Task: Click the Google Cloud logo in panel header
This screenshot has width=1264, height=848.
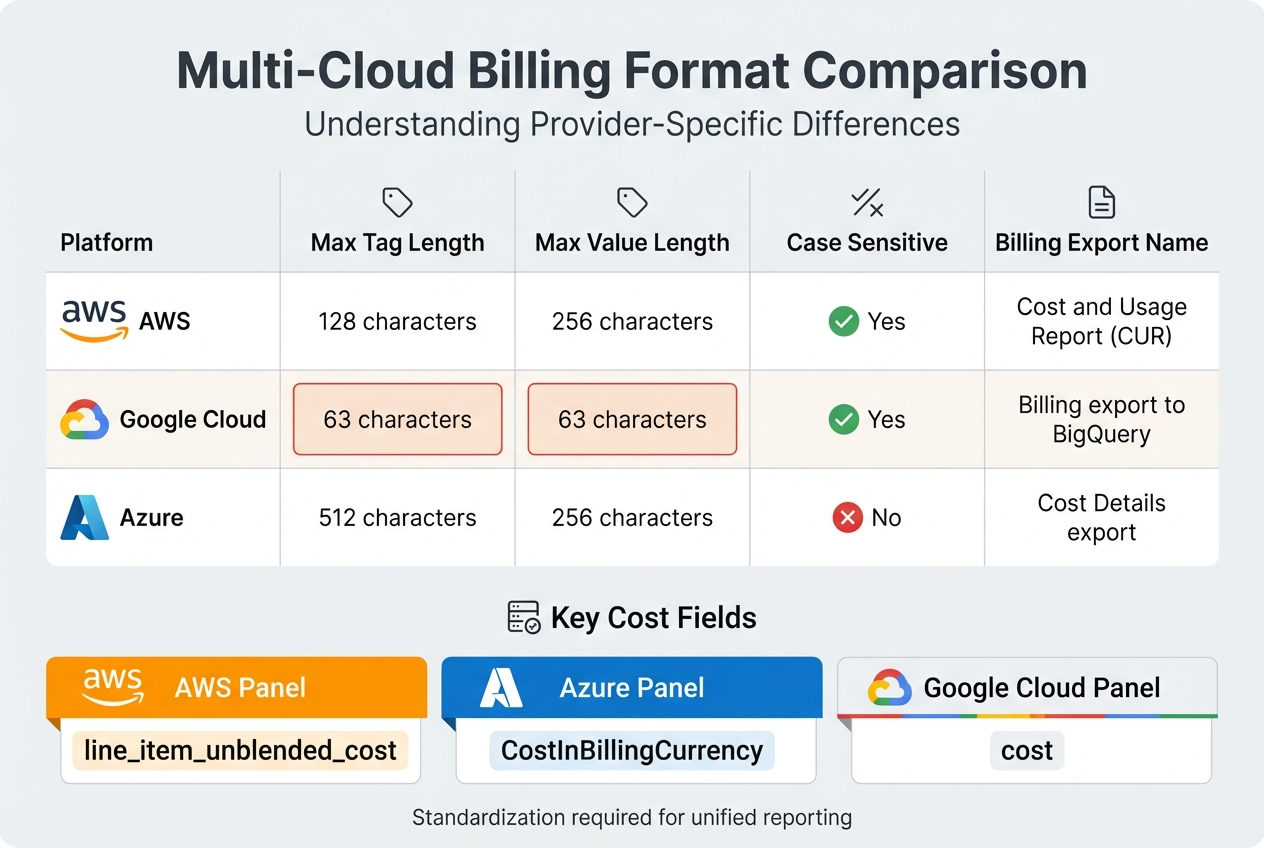Action: [889, 688]
